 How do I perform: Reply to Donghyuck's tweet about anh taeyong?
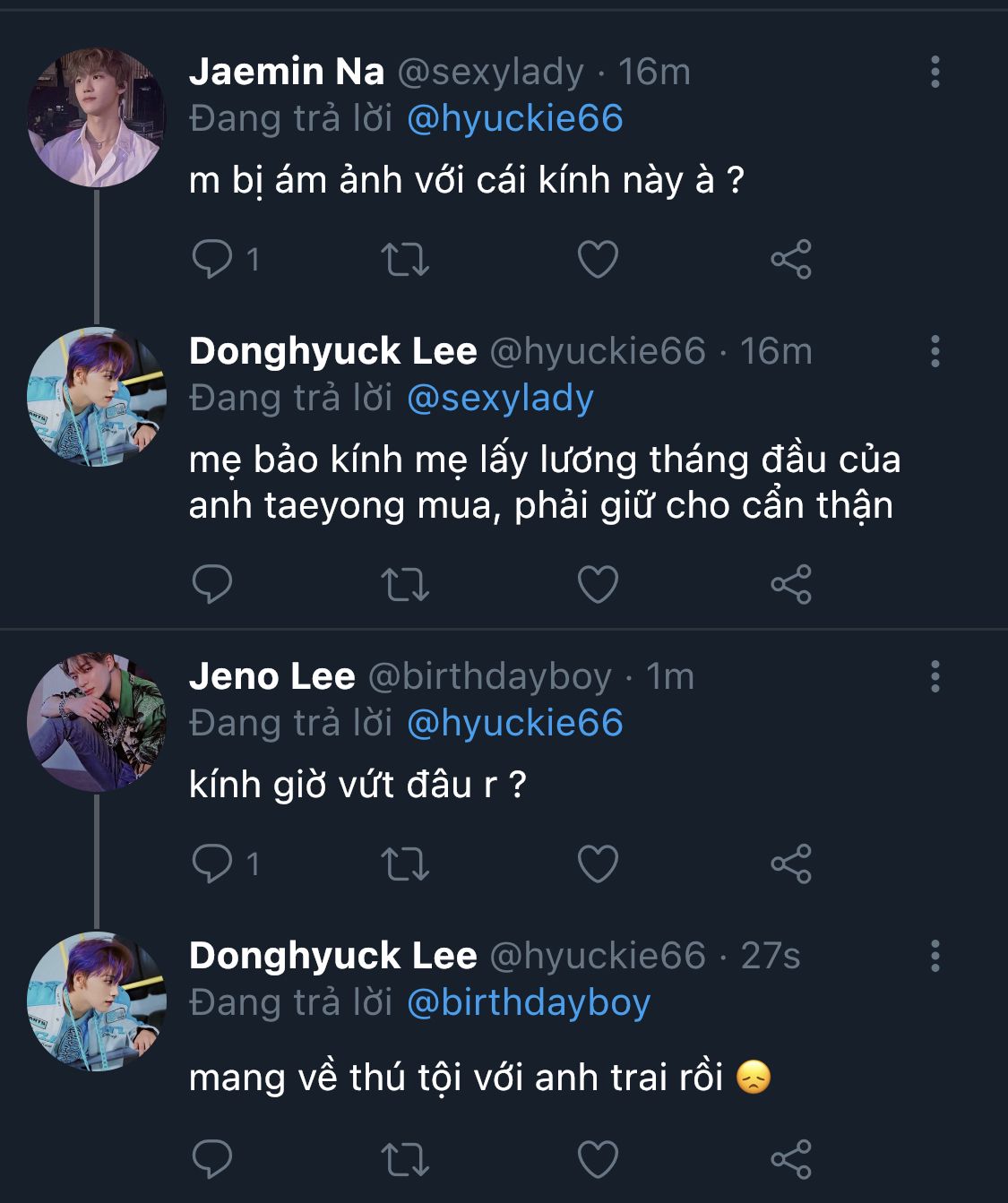pyautogui.click(x=212, y=584)
